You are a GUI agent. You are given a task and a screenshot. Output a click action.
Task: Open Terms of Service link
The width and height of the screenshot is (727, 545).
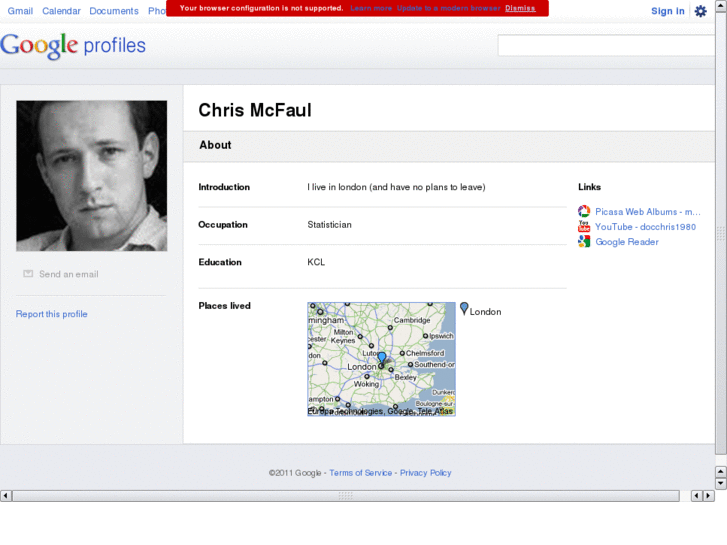[x=361, y=473]
